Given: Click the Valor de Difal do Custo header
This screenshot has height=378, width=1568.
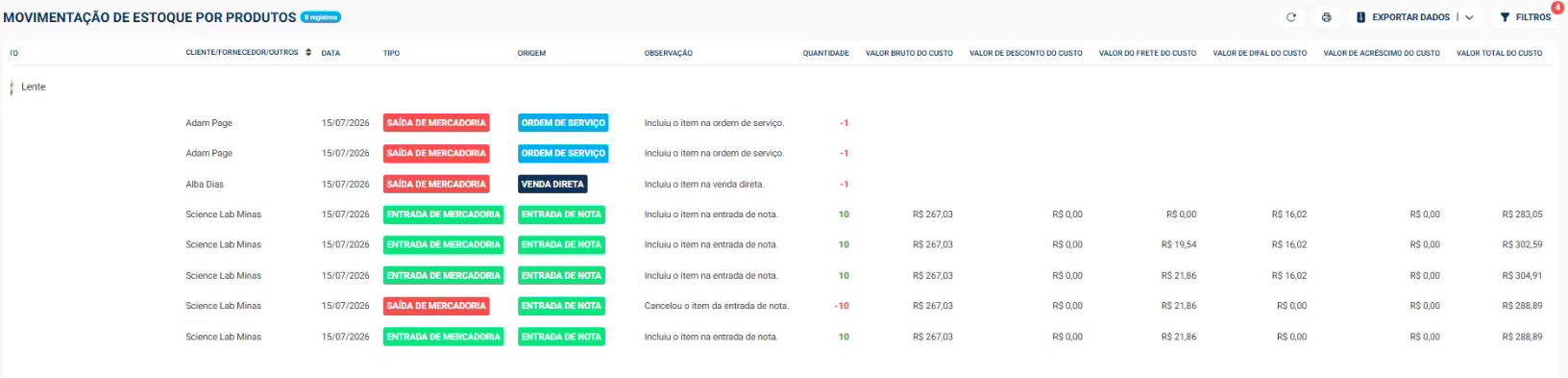Looking at the screenshot, I should click(1260, 53).
